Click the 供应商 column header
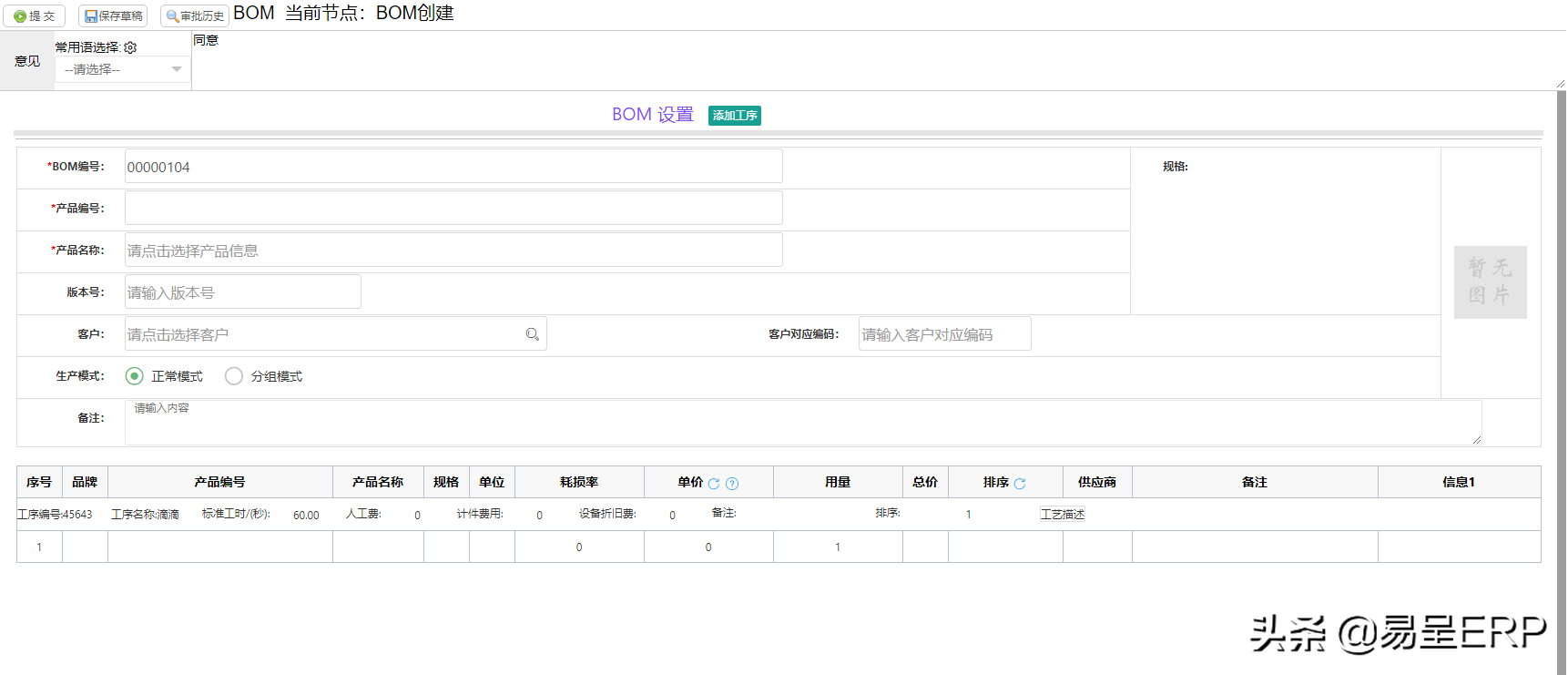Screen dimensions: 1568x675 1097,482
